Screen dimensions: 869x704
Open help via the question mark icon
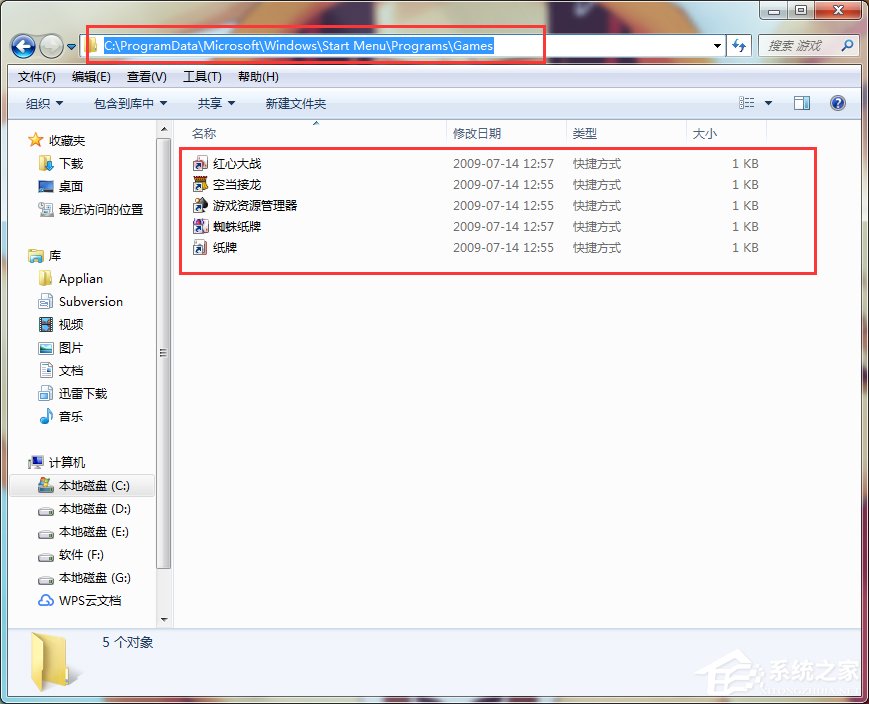coord(837,103)
